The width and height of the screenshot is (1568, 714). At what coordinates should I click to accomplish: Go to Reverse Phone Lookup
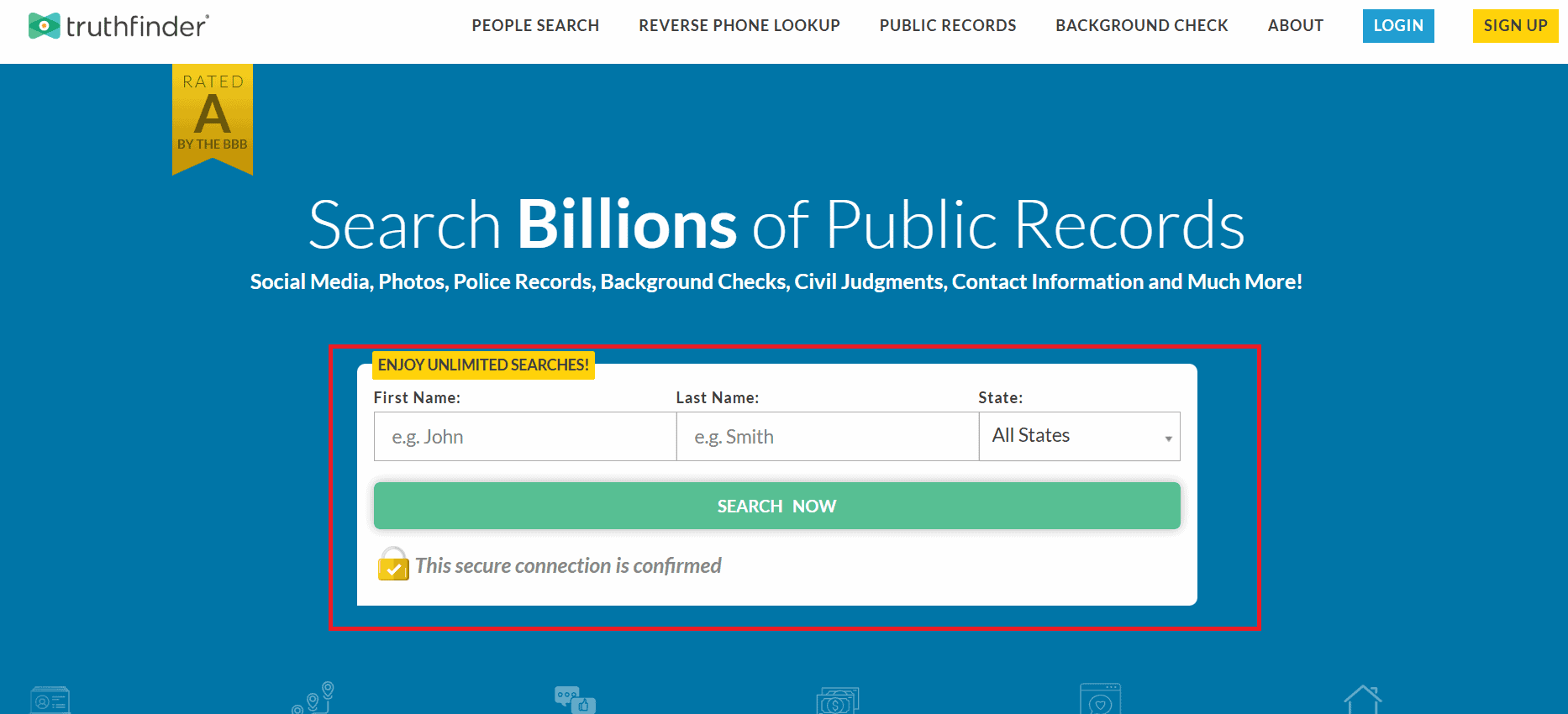(739, 25)
